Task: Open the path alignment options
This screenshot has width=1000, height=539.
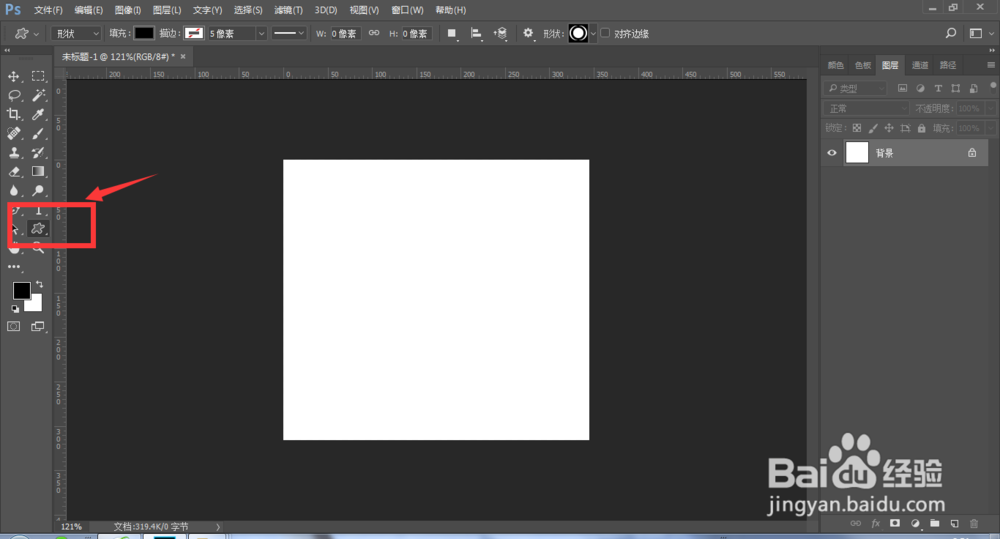Action: (x=476, y=33)
